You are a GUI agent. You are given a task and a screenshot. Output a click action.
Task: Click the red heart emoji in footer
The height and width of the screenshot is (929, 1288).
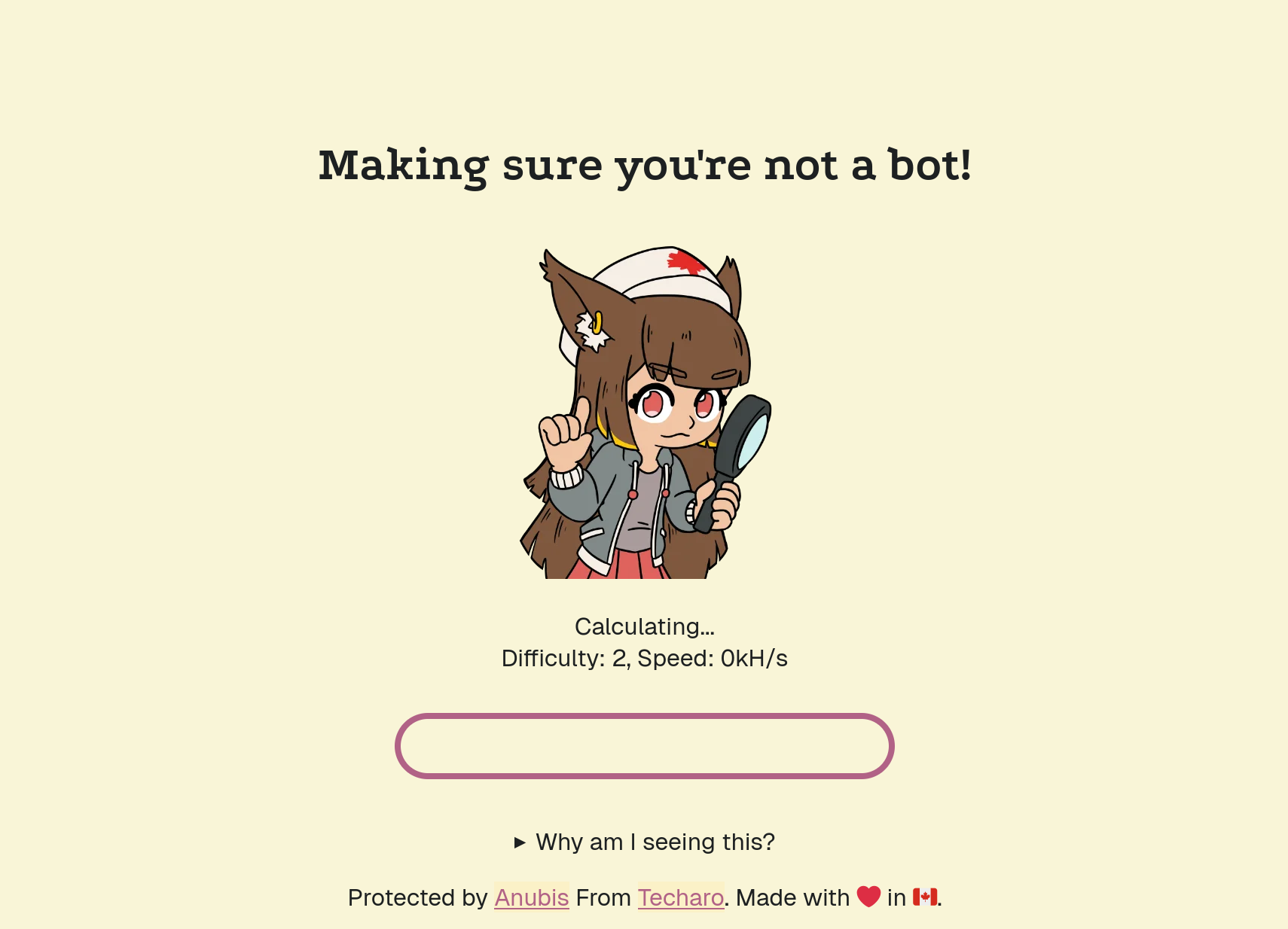click(x=868, y=897)
